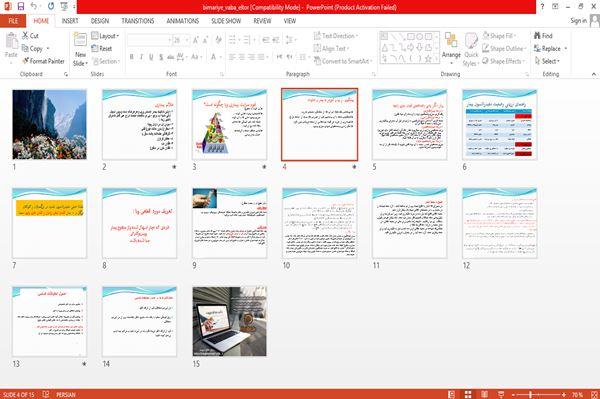Select slide 9 thumbnail

(x=230, y=223)
